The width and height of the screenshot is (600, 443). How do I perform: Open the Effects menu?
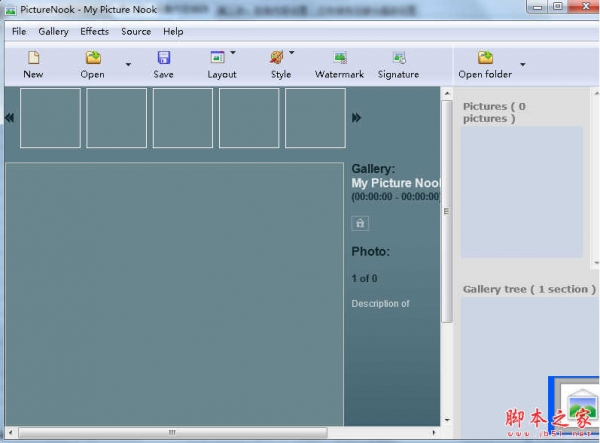point(95,31)
